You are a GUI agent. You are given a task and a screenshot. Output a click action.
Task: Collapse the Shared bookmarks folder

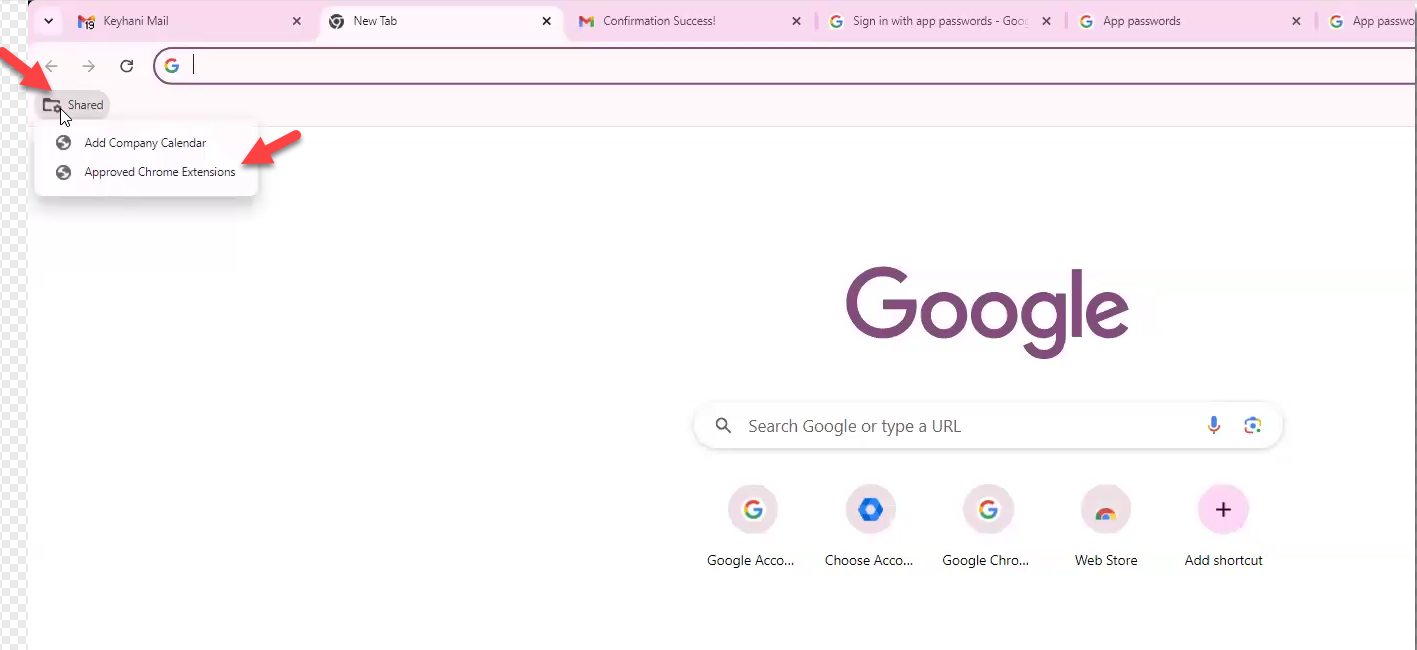(x=73, y=105)
